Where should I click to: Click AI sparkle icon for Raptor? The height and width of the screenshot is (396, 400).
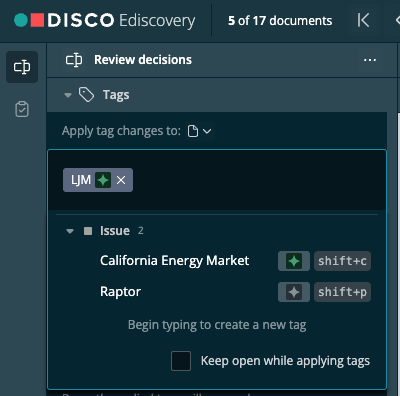(294, 292)
